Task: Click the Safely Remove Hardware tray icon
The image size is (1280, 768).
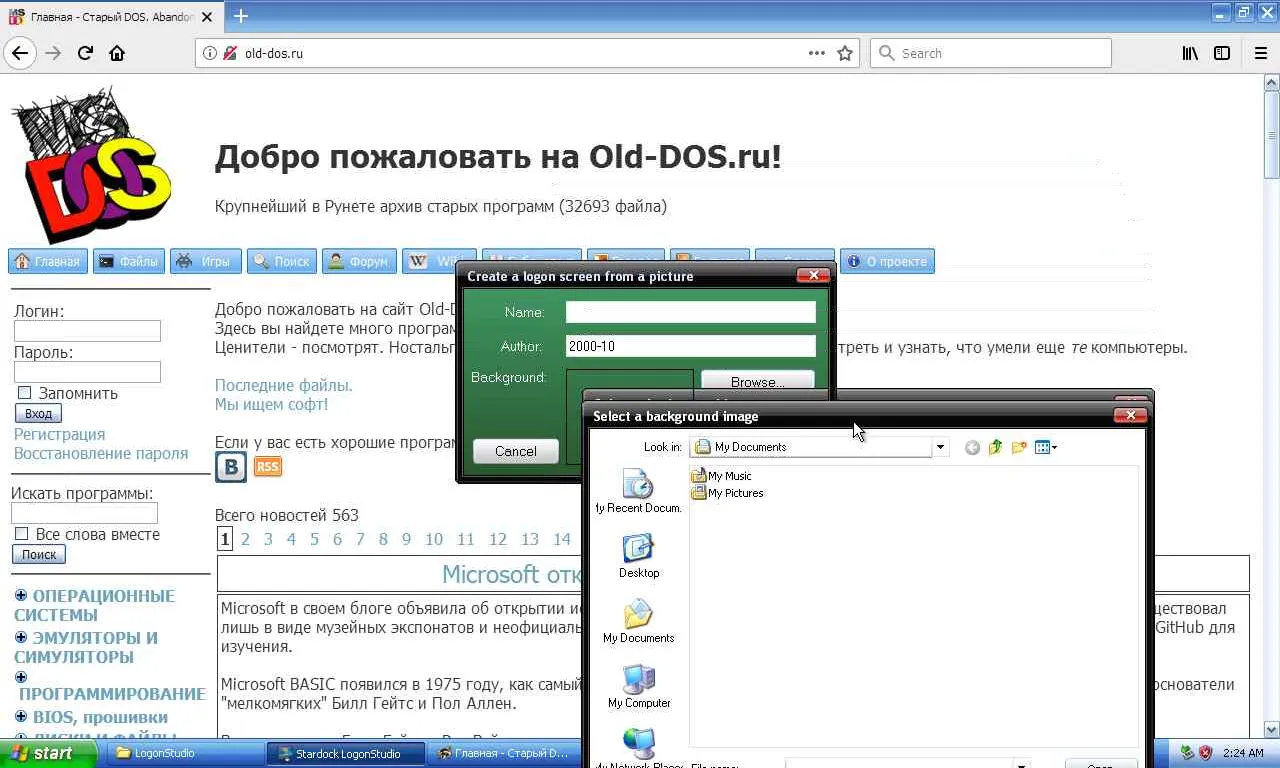Action: coord(1187,753)
